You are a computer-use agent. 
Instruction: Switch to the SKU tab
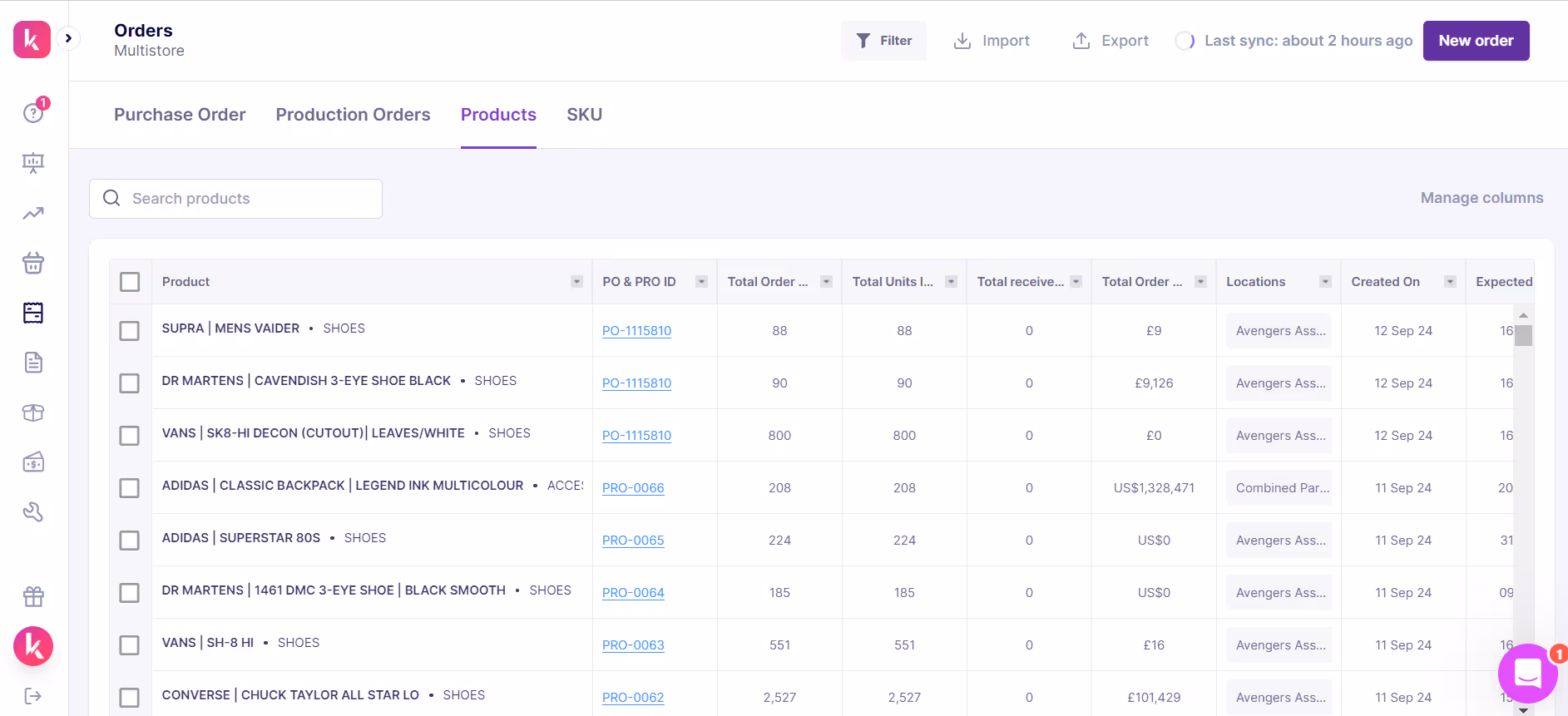(x=584, y=115)
